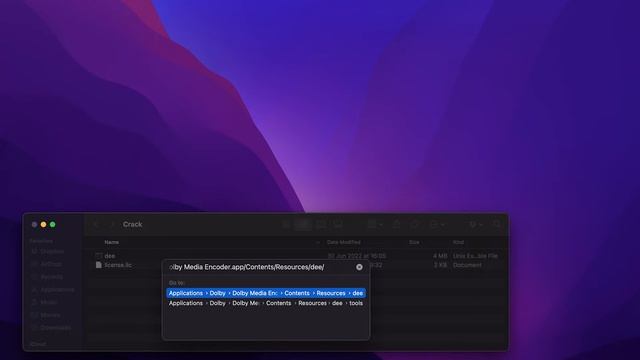The width and height of the screenshot is (640, 360).
Task: Select the suggestion ending in tools
Action: [x=266, y=303]
